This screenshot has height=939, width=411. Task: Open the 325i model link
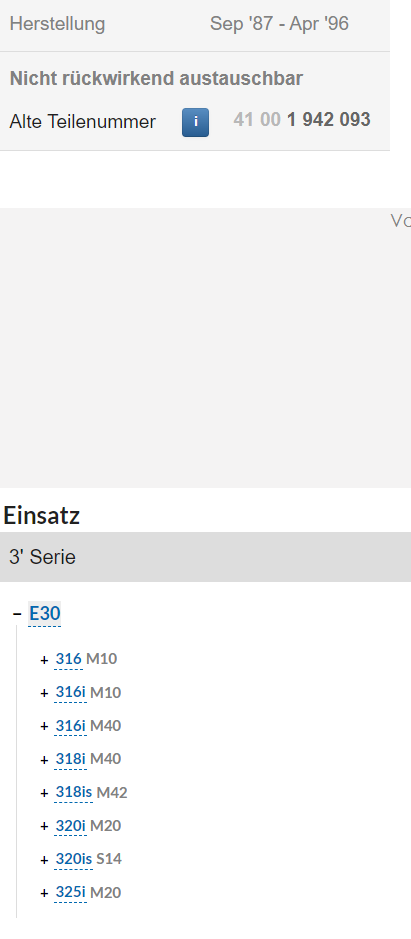[71, 892]
